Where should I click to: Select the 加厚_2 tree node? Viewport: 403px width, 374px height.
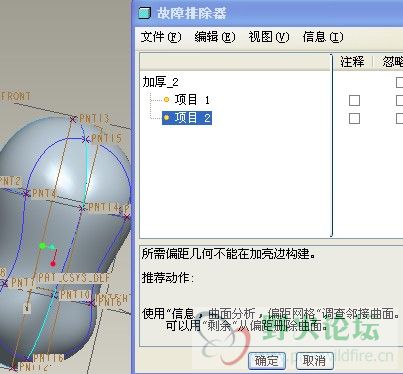click(x=160, y=82)
